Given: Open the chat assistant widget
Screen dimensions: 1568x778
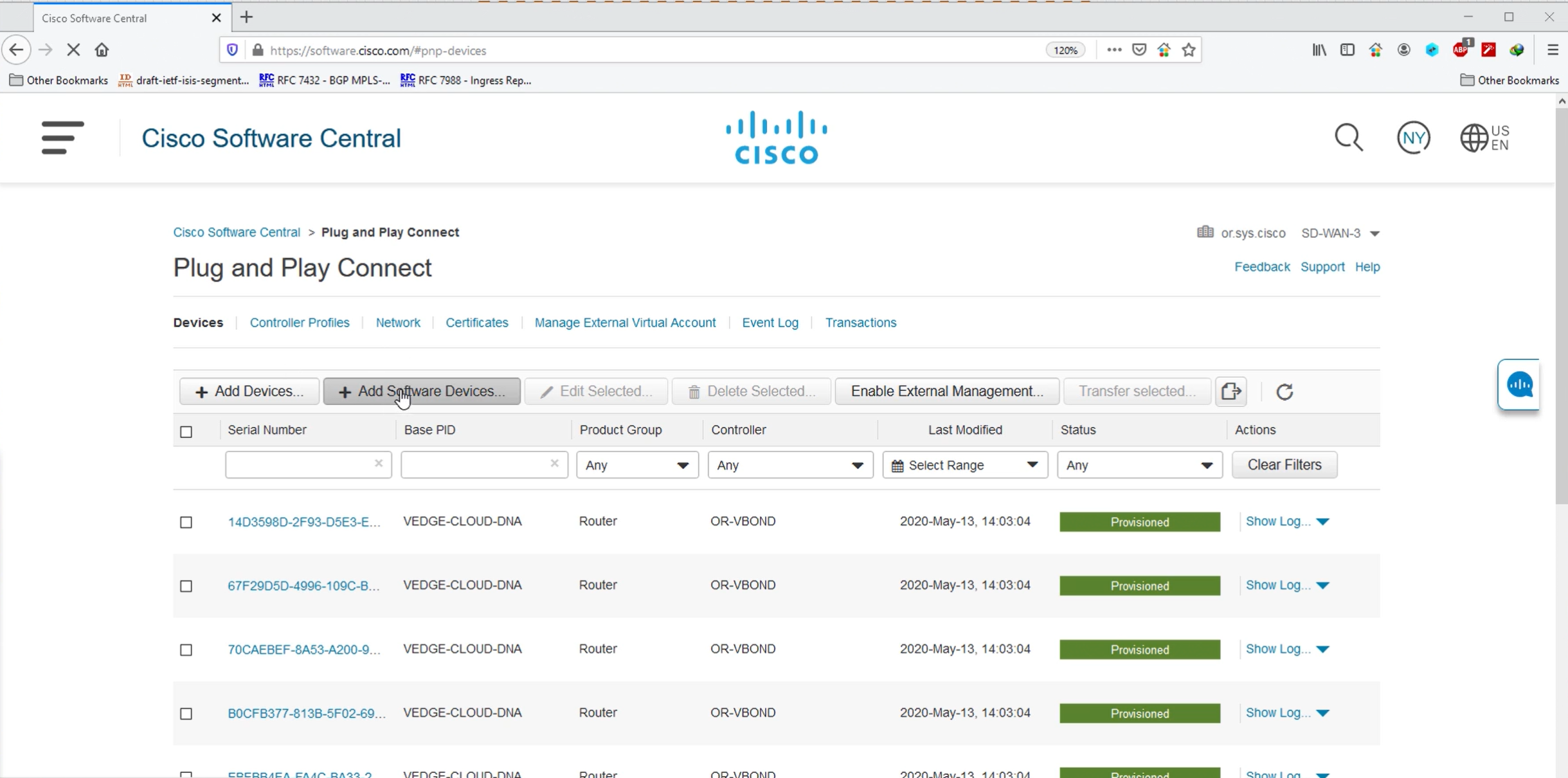Looking at the screenshot, I should click(x=1519, y=384).
